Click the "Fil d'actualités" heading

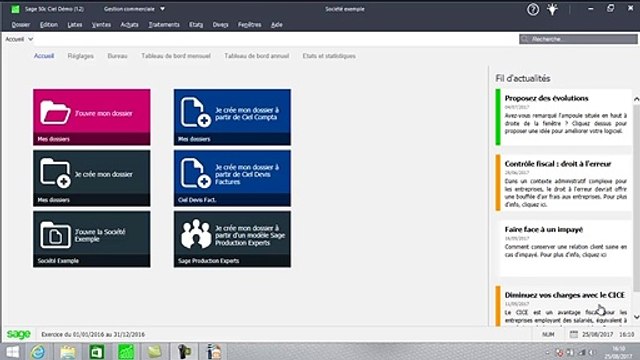coord(523,78)
